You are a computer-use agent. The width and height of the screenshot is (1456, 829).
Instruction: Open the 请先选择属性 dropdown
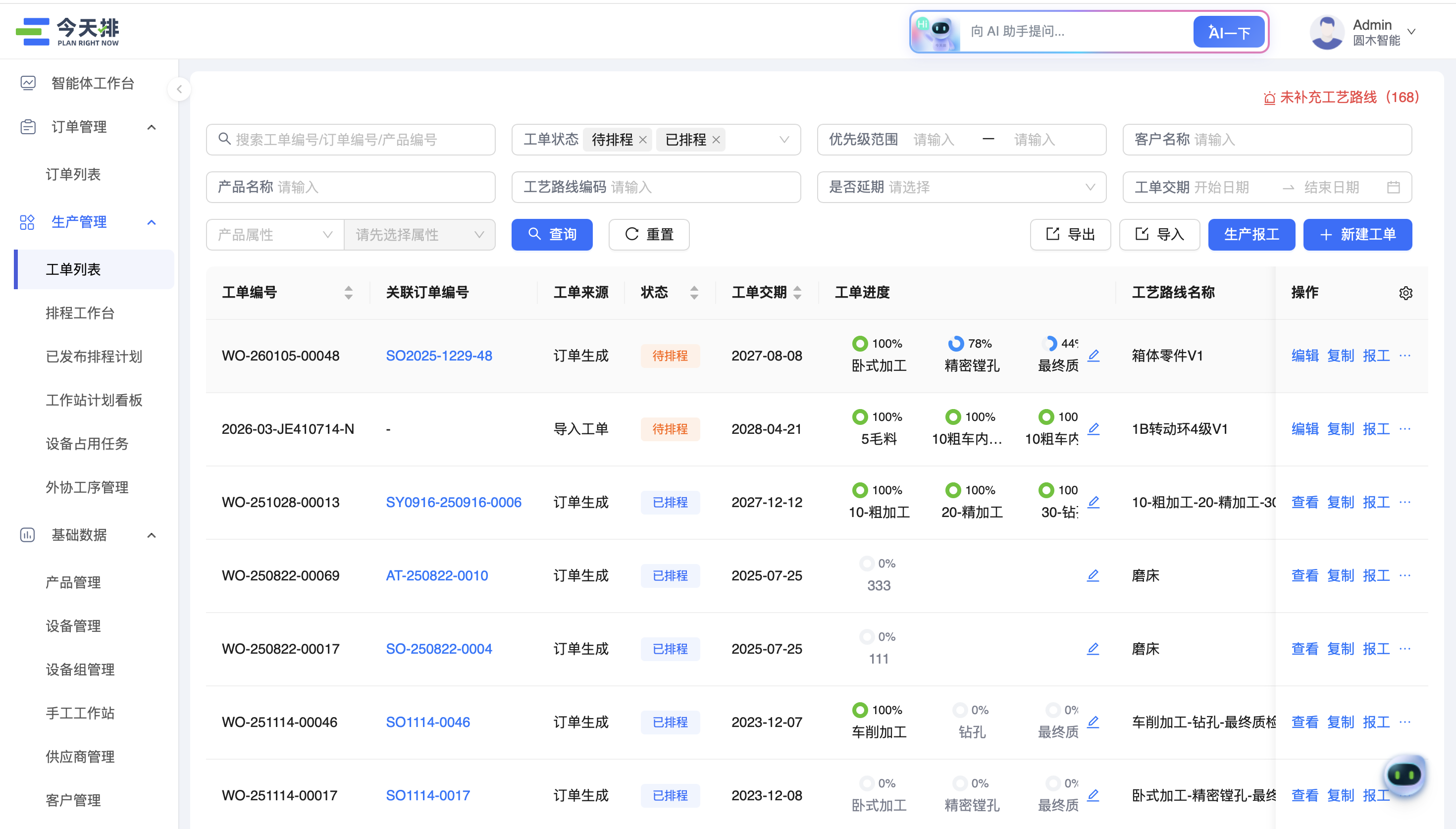click(x=419, y=235)
